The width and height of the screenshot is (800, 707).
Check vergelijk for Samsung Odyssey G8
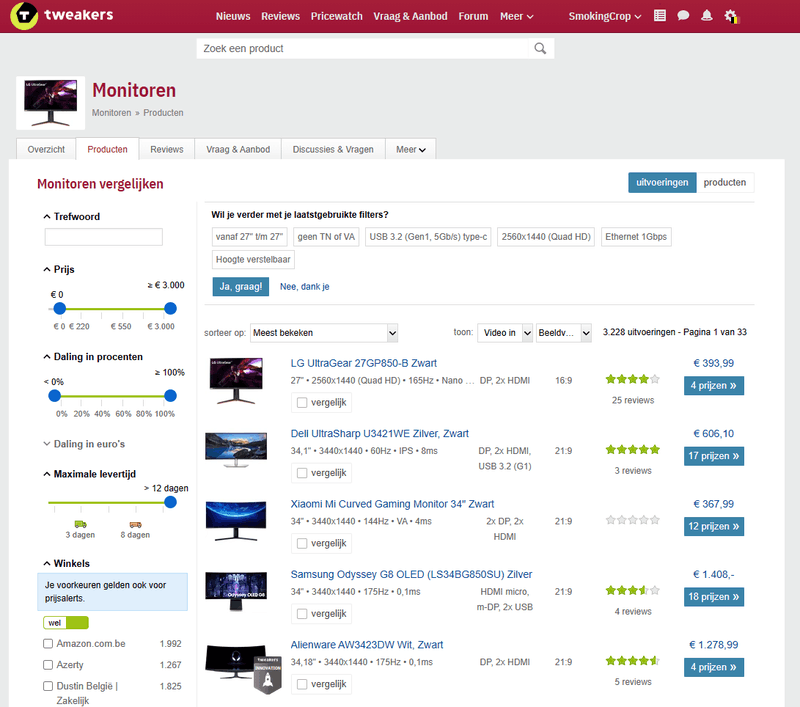302,614
